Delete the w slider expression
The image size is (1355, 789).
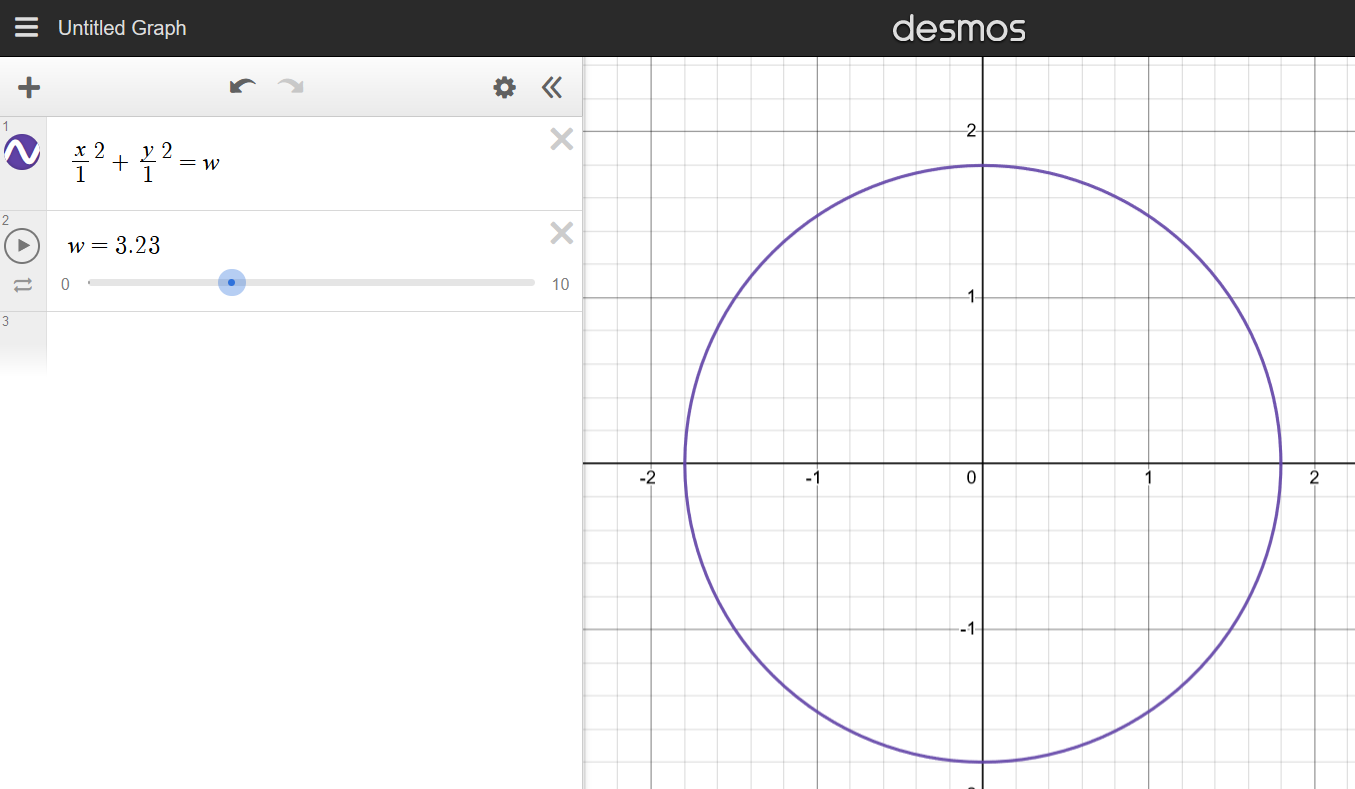(562, 233)
